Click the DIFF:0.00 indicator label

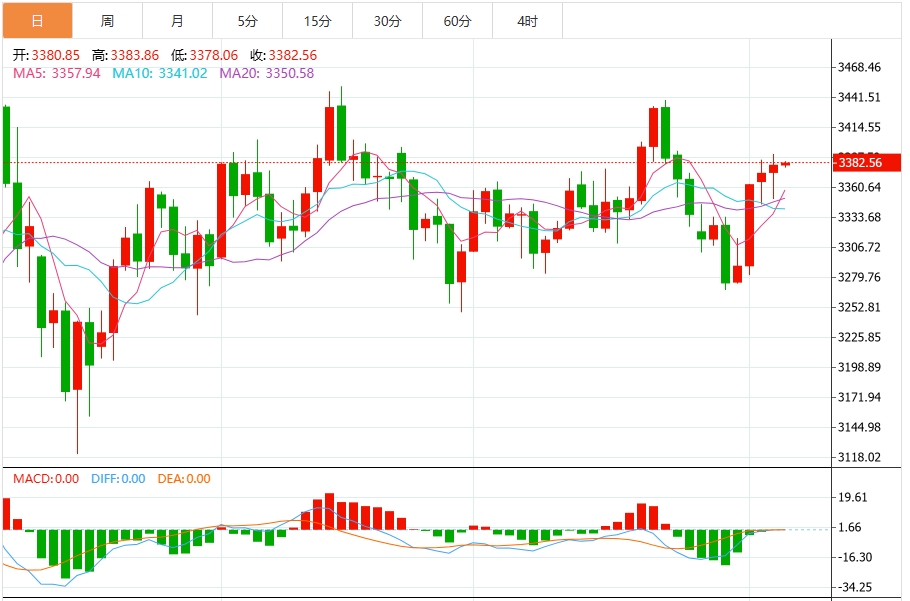click(x=118, y=479)
